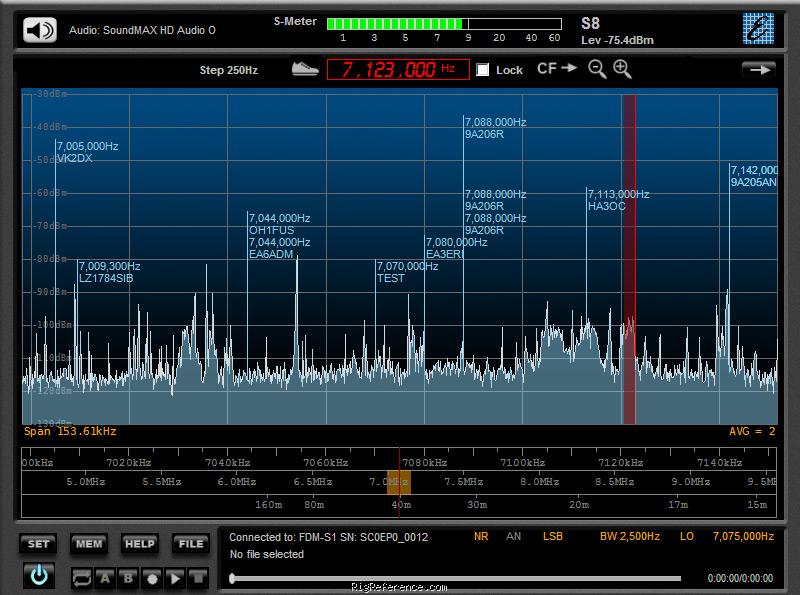Jump to the 20m band label
The image size is (800, 595).
click(579, 505)
